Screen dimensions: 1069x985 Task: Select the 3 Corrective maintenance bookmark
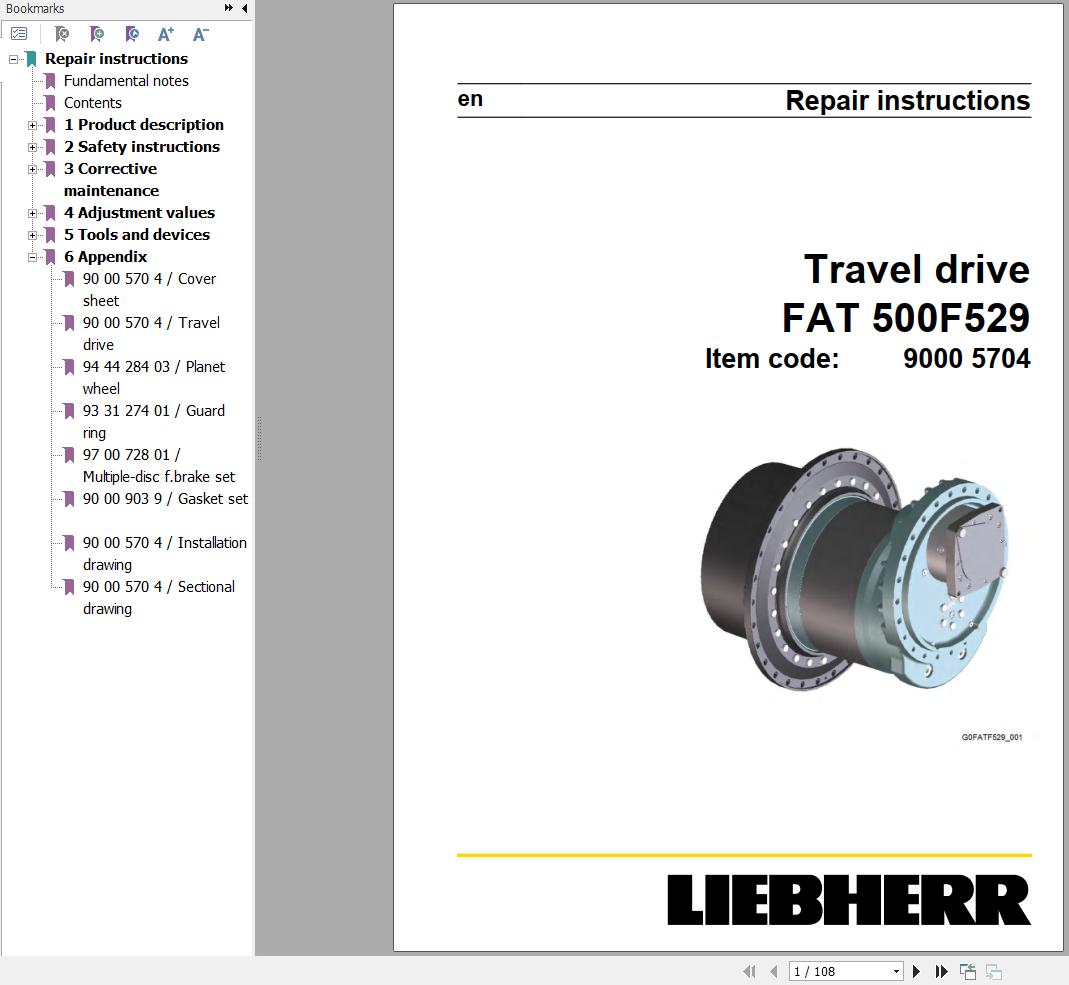[x=111, y=179]
